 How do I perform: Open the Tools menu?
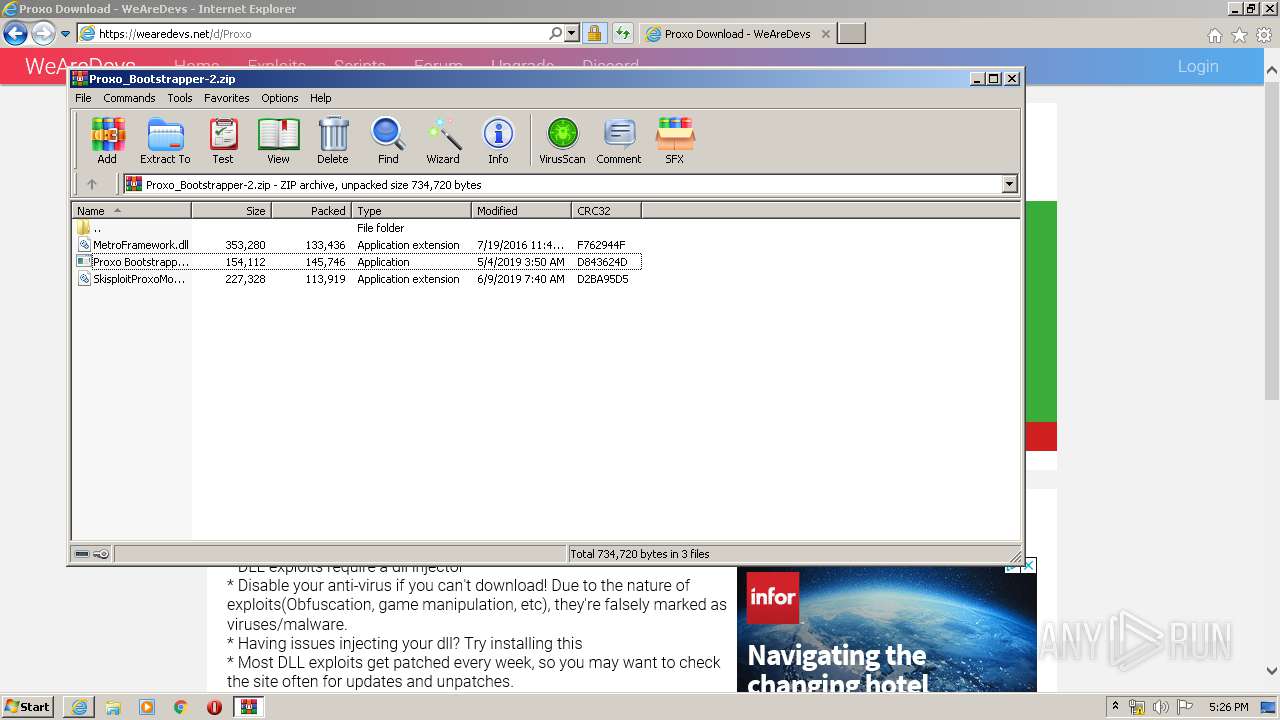180,98
